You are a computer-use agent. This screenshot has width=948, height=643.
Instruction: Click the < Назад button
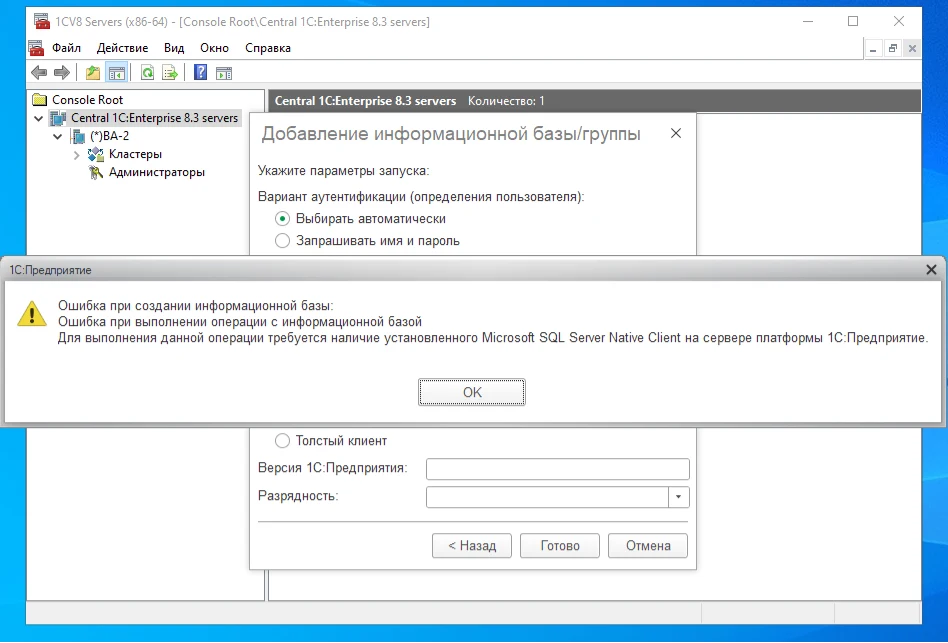tap(472, 546)
